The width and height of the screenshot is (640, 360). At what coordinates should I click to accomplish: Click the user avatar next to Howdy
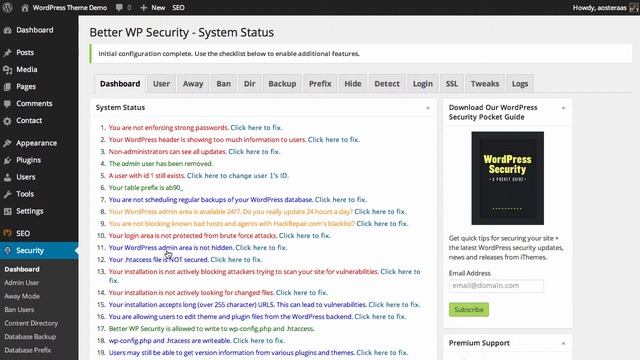[634, 8]
